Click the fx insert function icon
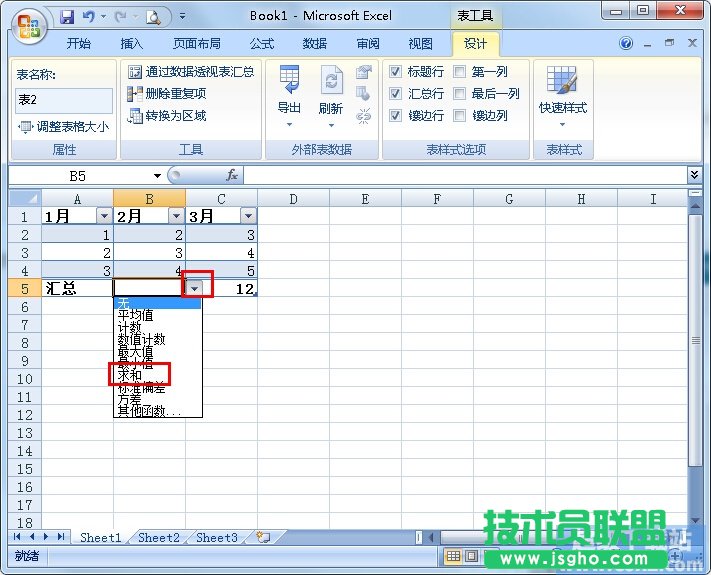 pyautogui.click(x=232, y=175)
